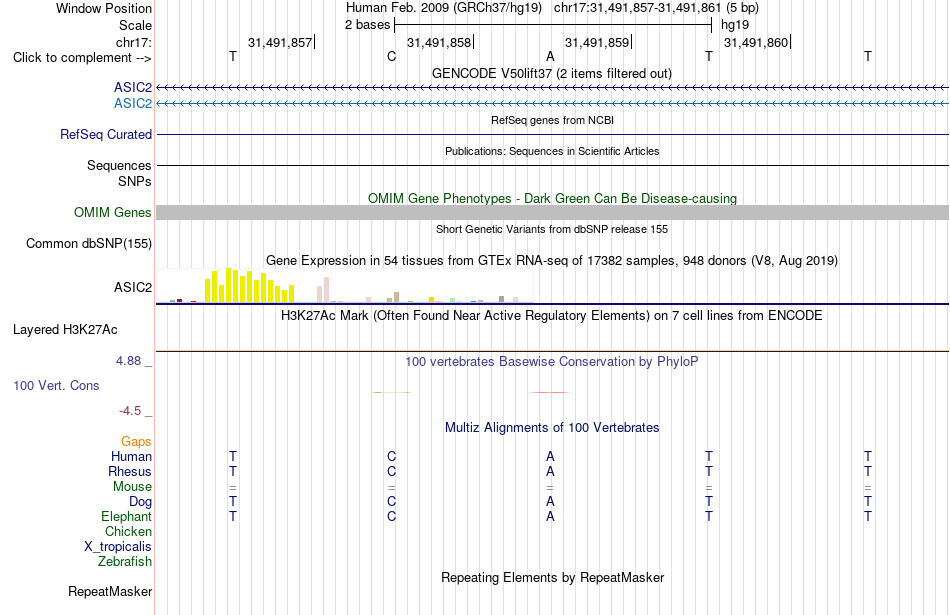This screenshot has height=615, width=950.
Task: Click the 4.88 PhyloP upper scale value
Action: pyautogui.click(x=128, y=361)
